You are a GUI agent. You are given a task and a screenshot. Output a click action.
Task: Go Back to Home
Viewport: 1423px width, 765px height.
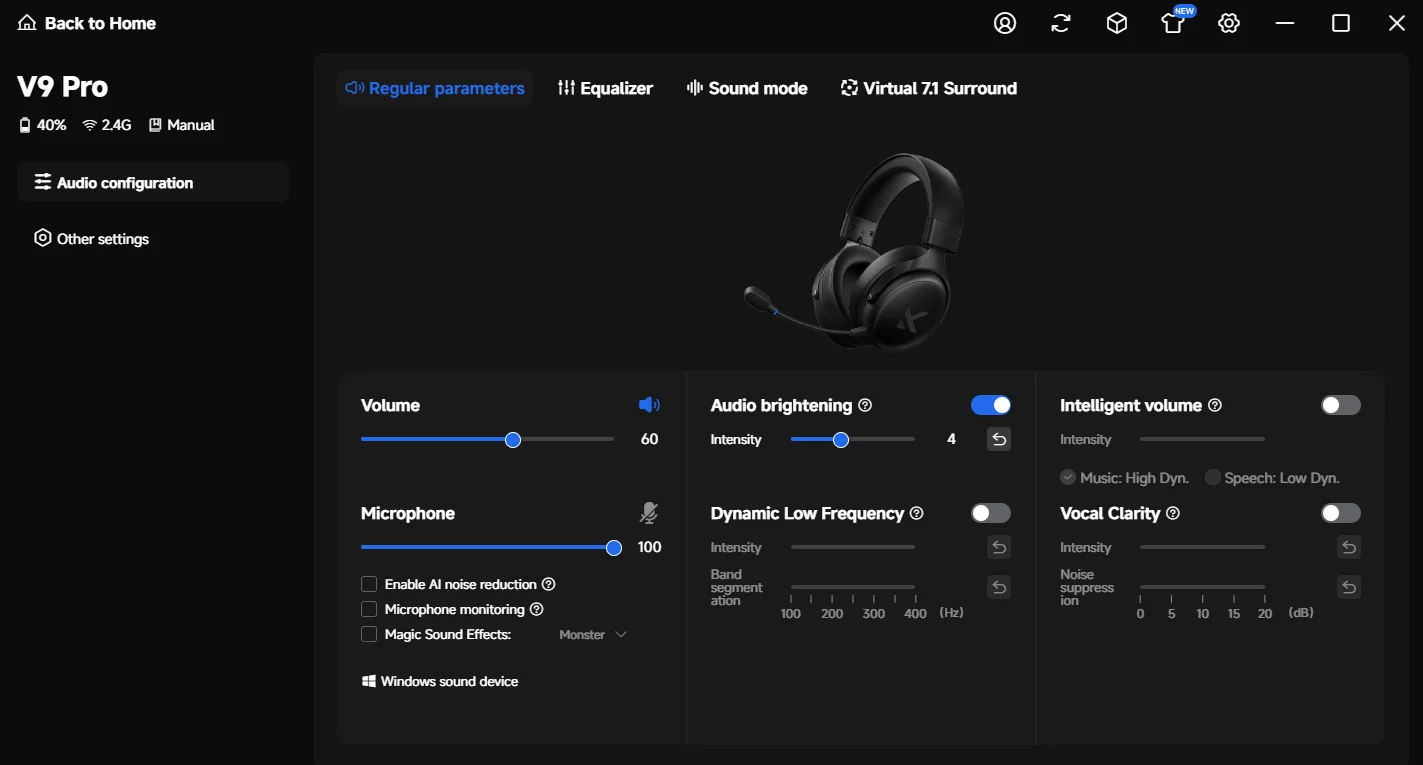tap(87, 23)
